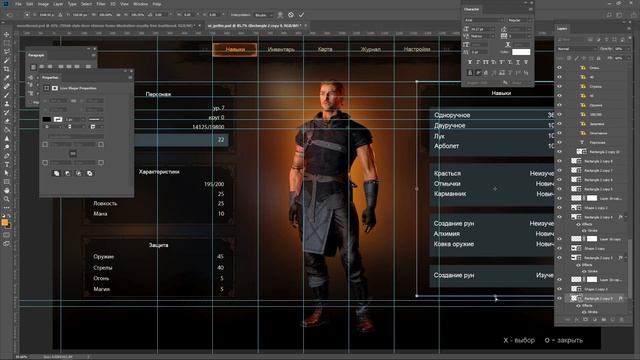Delete layer with trash icon in Layers panel
The height and width of the screenshot is (360, 640).
tap(622, 320)
